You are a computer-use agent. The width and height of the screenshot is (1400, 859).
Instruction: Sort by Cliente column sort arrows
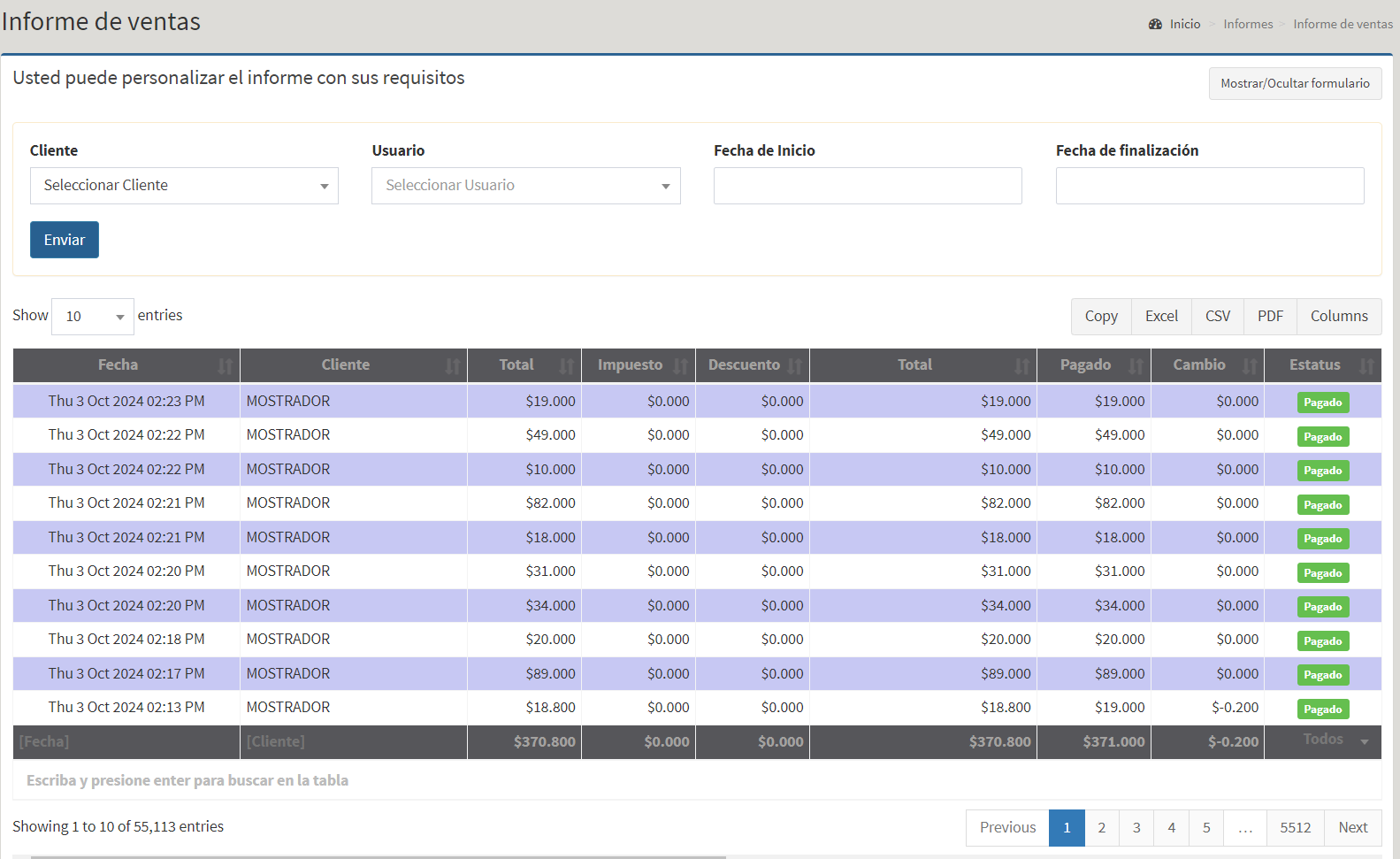453,365
